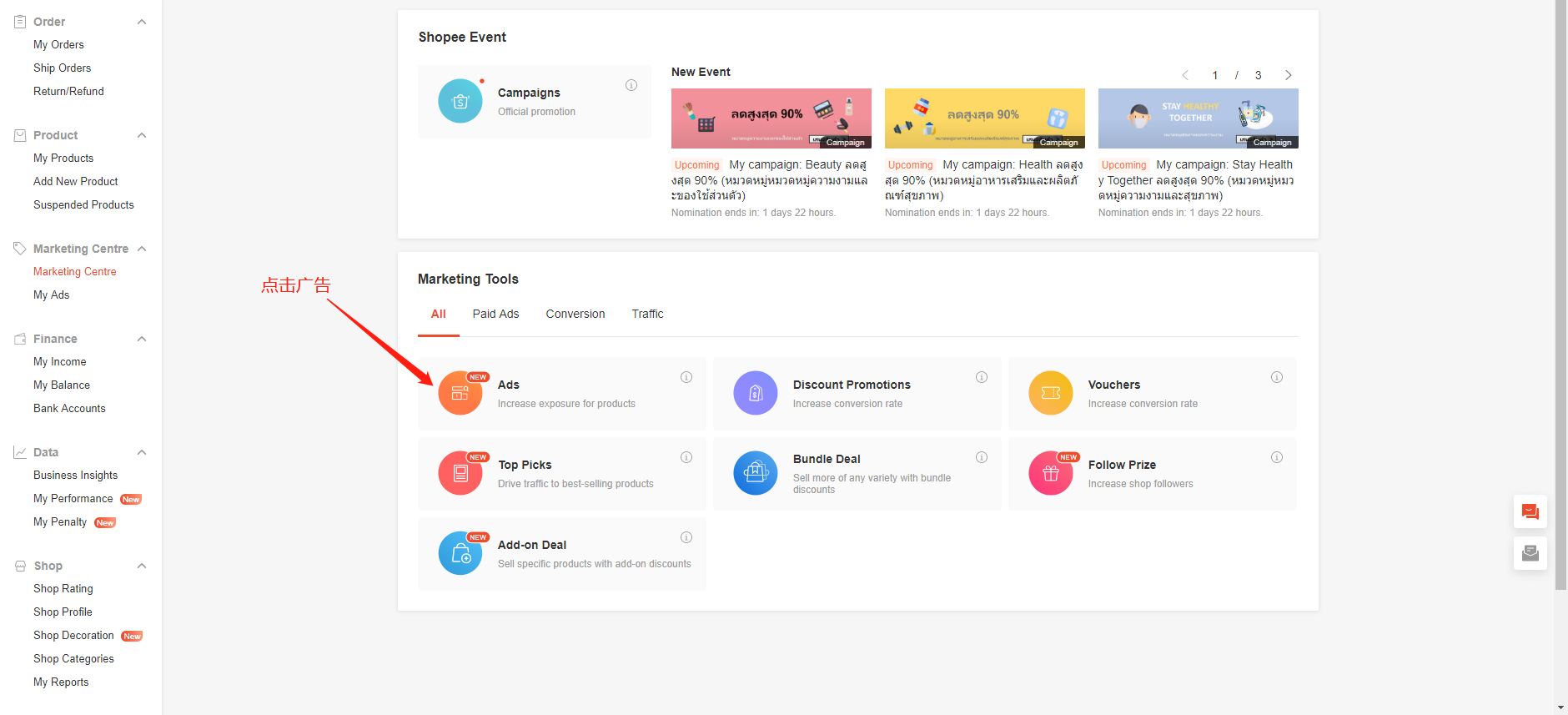
Task: Switch to the Paid Ads tab
Action: 495,315
